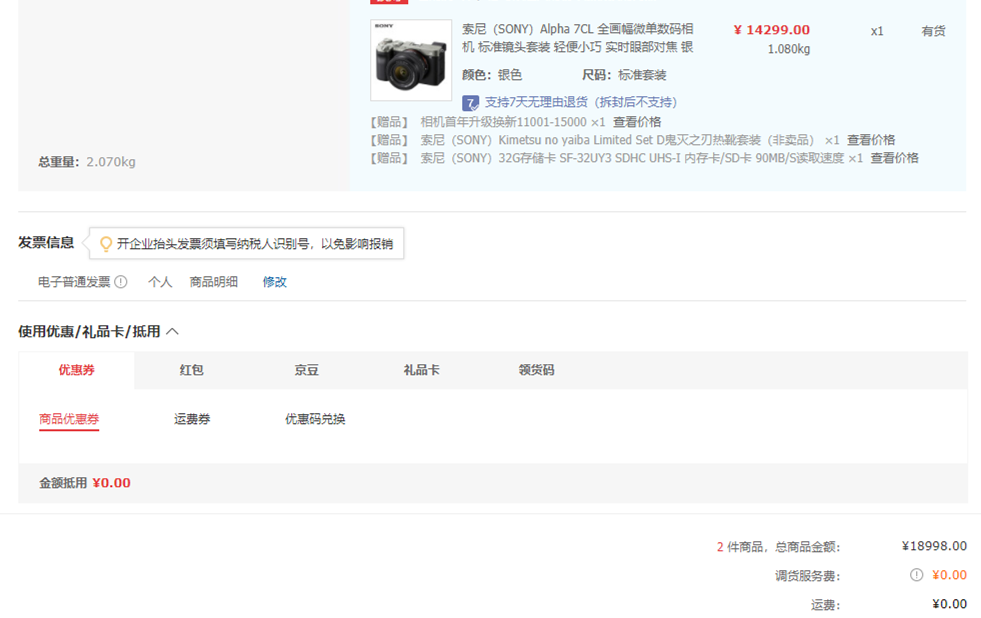Select the 运费券 sub-tab
Viewport: 981px width, 618px height.
(192, 419)
